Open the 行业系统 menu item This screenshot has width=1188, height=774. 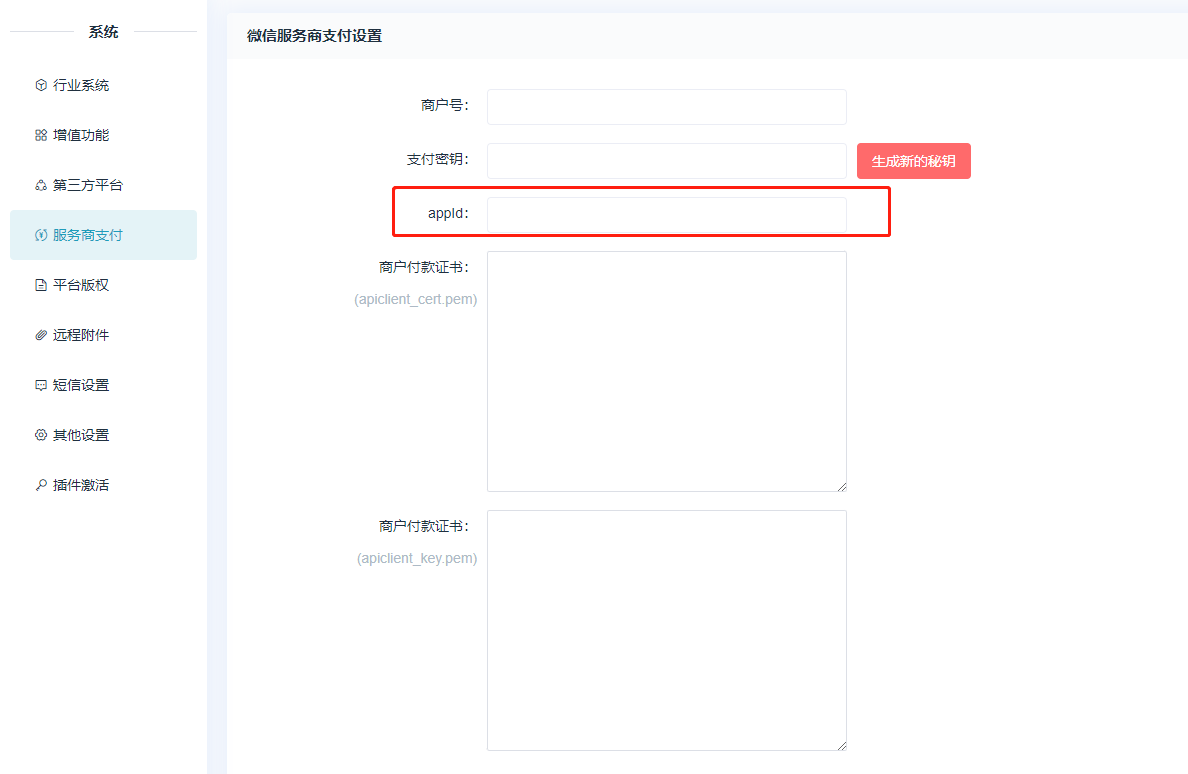81,85
